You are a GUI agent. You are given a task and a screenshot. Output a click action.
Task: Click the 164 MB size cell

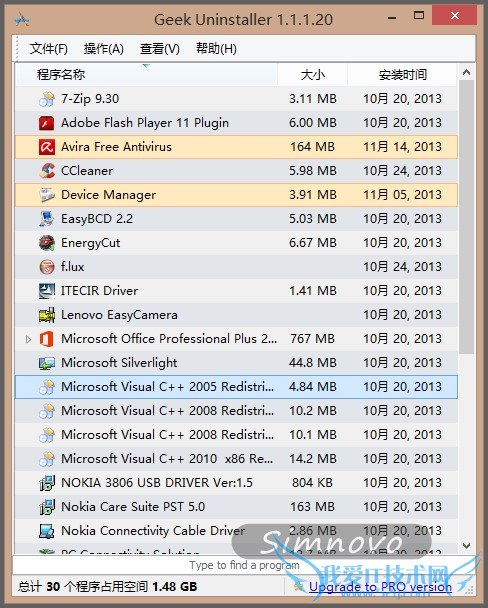[x=312, y=147]
